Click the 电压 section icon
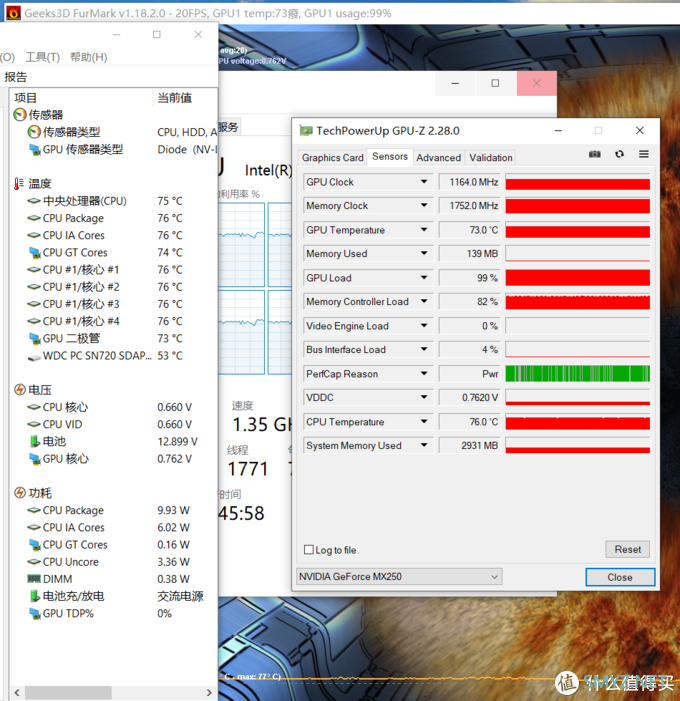Image resolution: width=680 pixels, height=701 pixels. point(20,390)
